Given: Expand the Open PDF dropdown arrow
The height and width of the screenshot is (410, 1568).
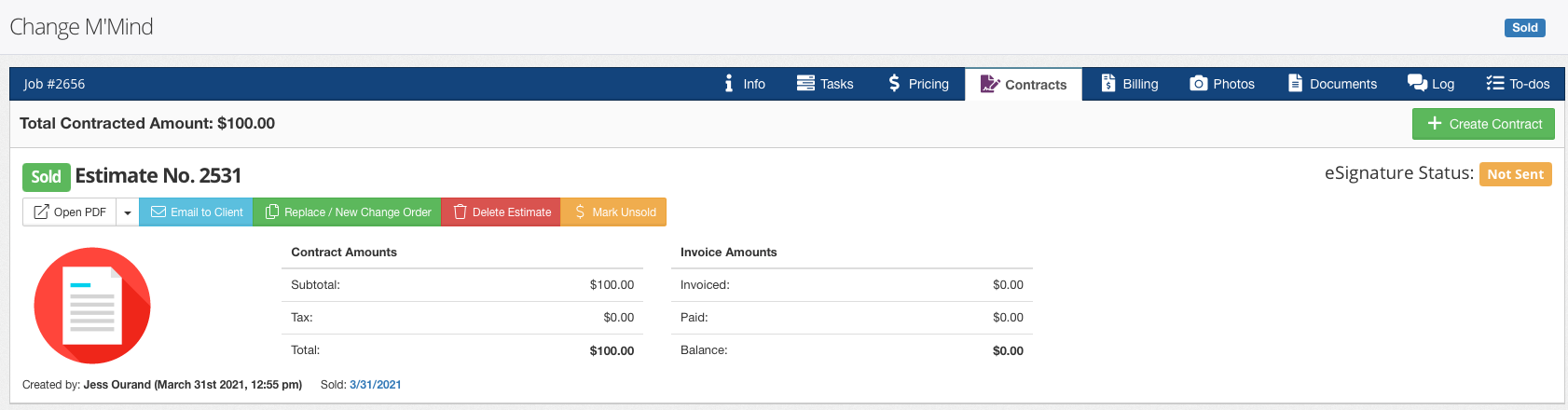Looking at the screenshot, I should 128,212.
